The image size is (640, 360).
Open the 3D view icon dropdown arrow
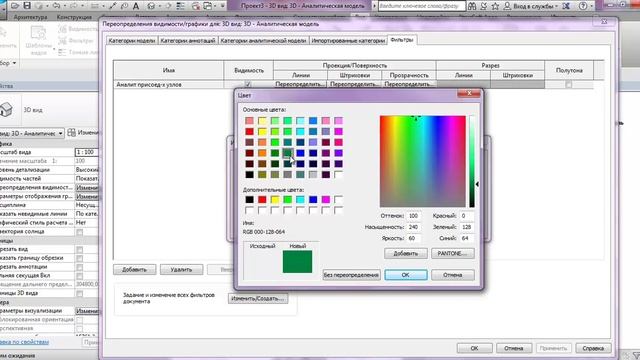coord(160,6)
